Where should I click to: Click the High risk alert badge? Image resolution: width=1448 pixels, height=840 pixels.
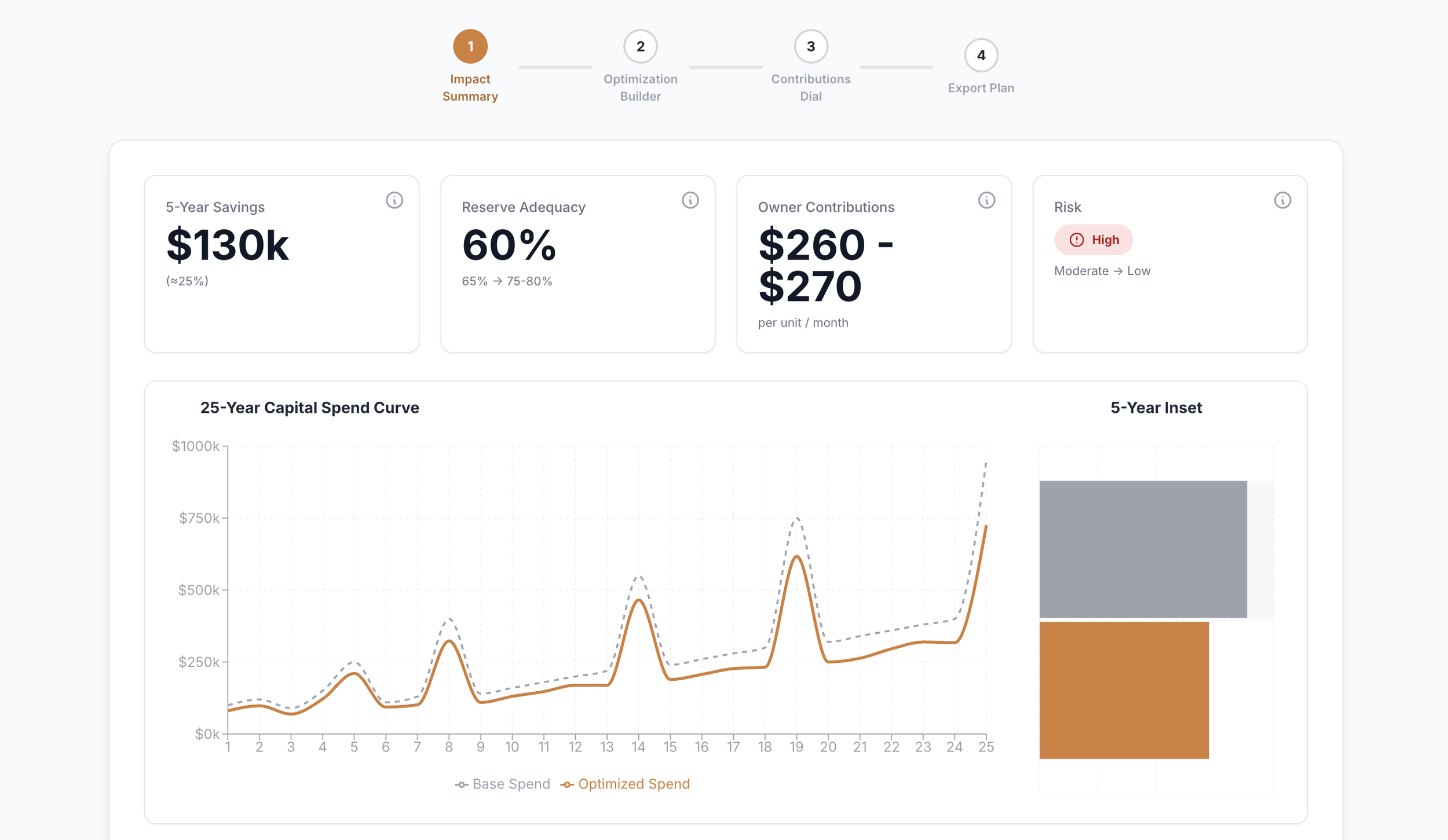pyautogui.click(x=1093, y=240)
